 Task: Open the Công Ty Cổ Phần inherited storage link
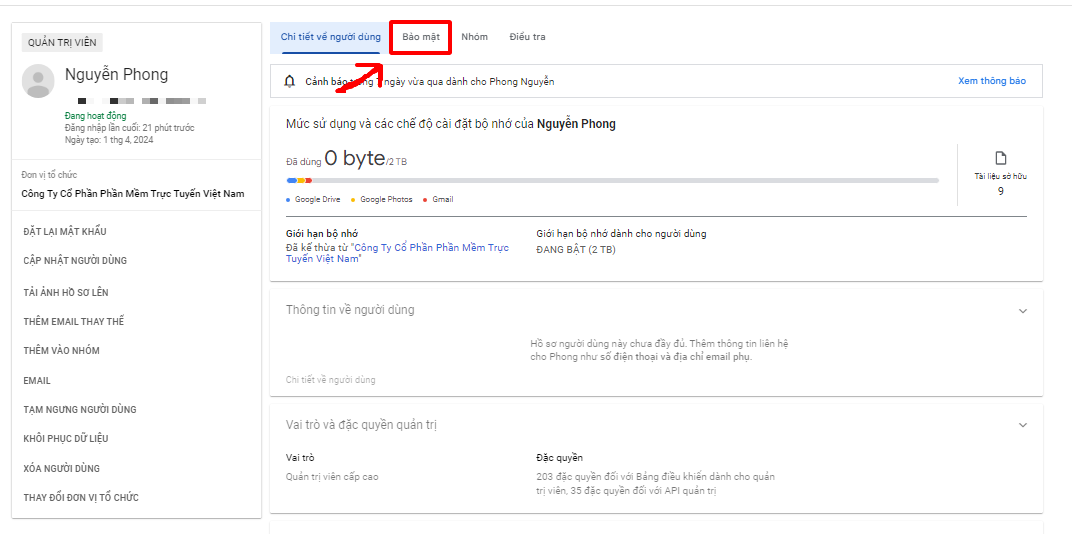pyautogui.click(x=397, y=253)
